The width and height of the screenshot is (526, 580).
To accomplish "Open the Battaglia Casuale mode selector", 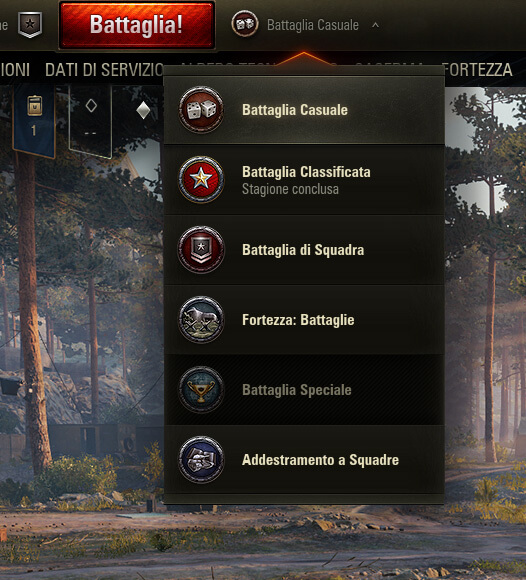I will [306, 24].
